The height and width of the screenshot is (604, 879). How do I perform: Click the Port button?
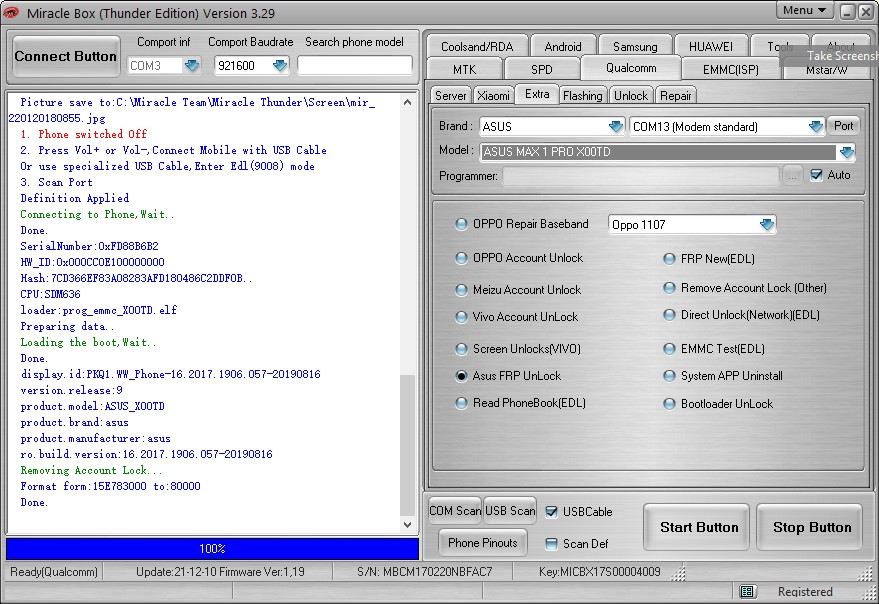tap(843, 126)
